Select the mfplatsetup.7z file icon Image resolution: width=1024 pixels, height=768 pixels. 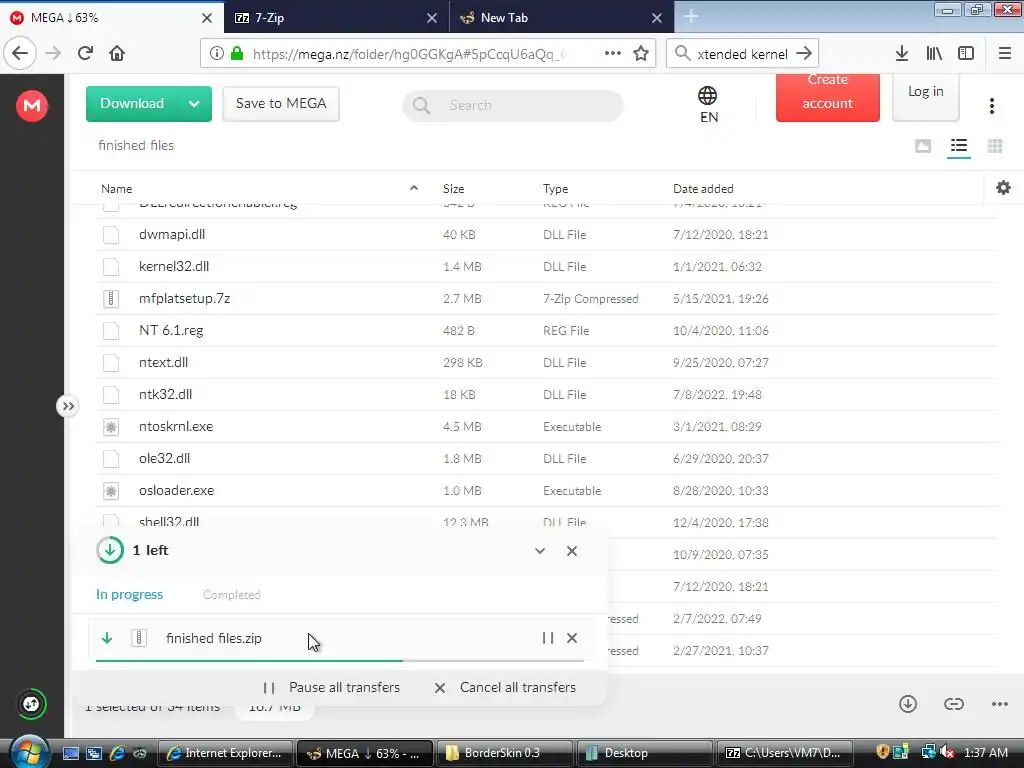point(111,298)
